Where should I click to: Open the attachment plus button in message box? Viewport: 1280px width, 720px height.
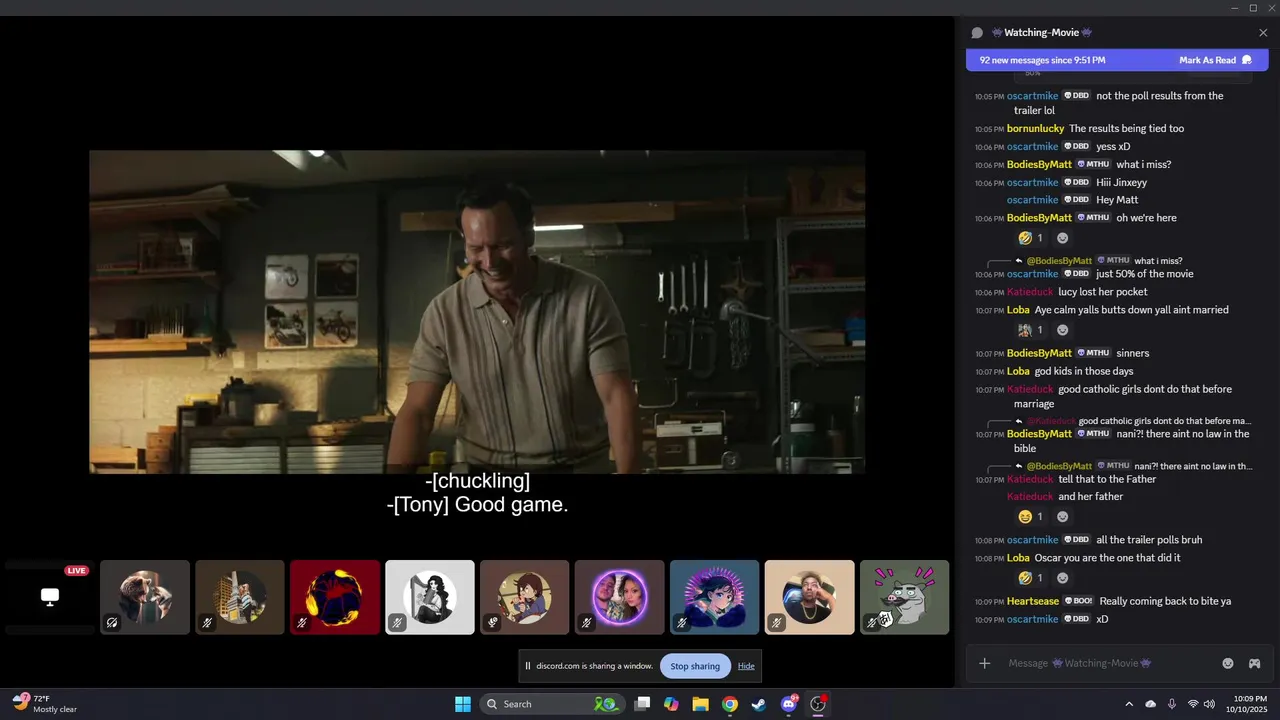985,663
